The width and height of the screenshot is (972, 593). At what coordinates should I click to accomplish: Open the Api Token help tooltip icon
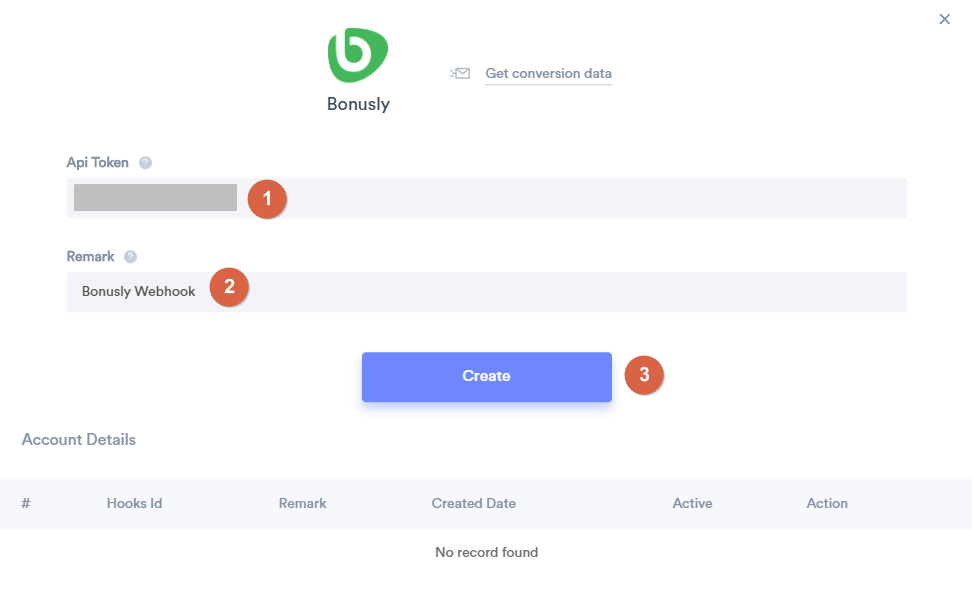tap(143, 162)
